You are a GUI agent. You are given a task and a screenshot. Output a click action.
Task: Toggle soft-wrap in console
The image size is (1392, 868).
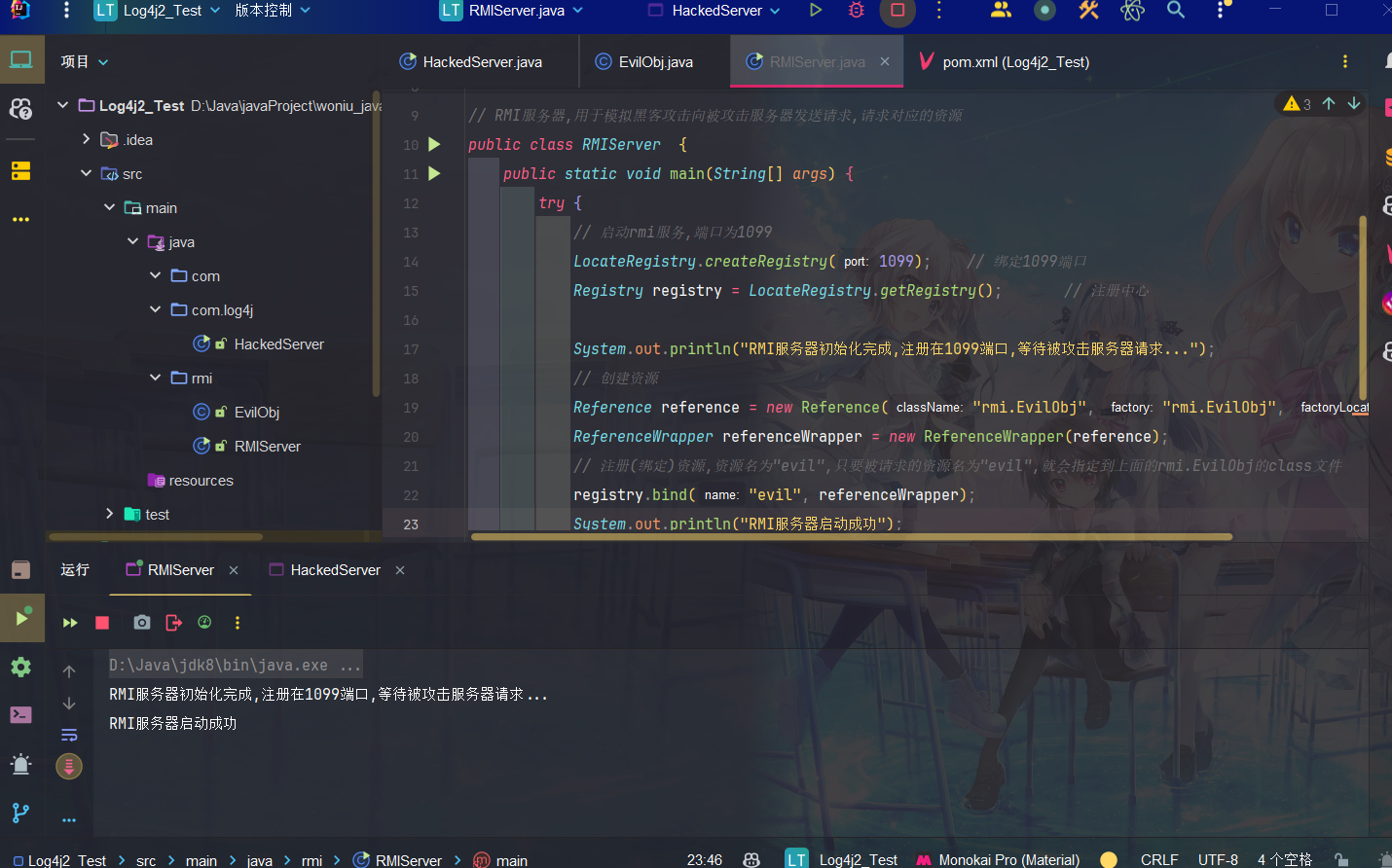pos(69,735)
